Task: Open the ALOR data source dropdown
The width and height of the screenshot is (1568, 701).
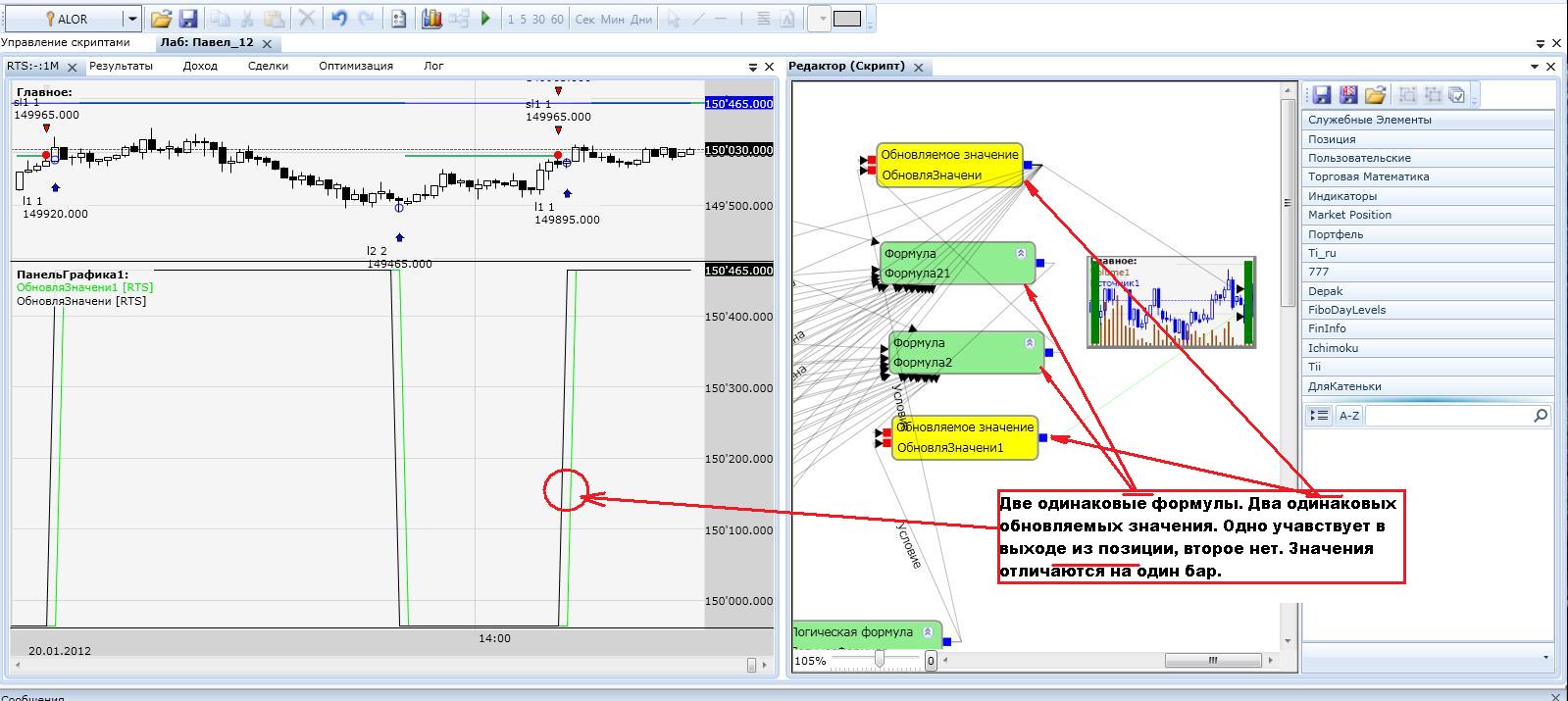Action: (131, 19)
